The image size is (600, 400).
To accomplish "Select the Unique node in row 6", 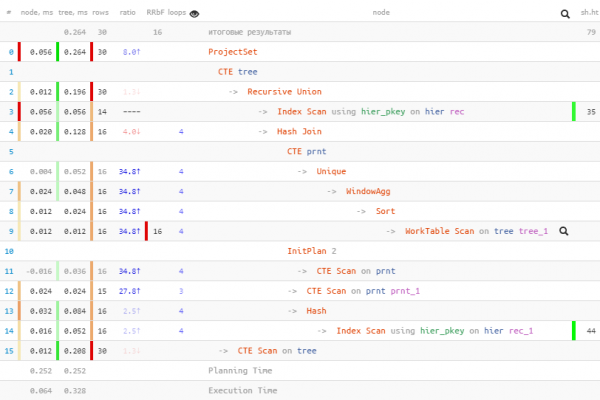I will coord(331,171).
